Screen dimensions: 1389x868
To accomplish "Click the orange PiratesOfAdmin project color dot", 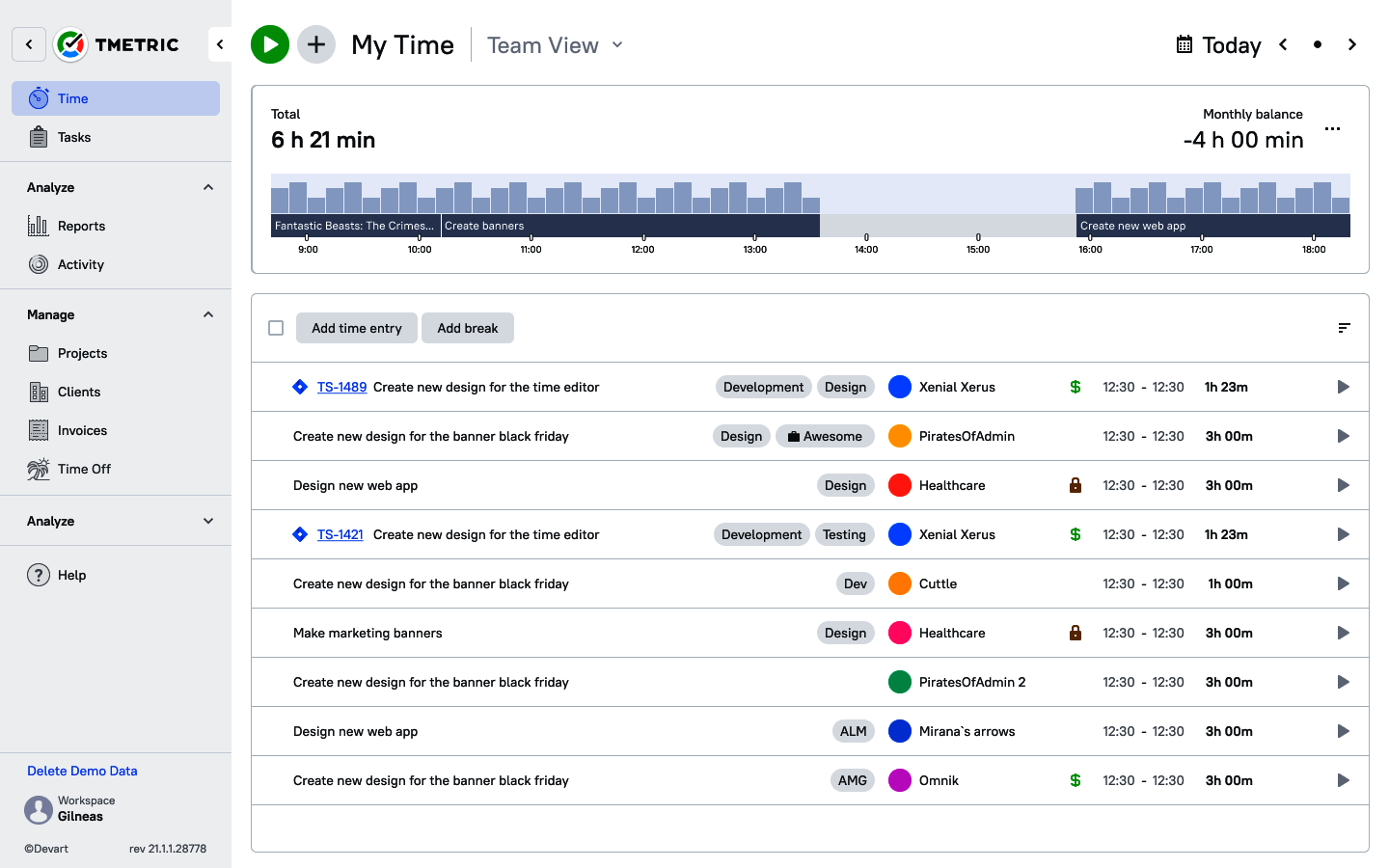I will [899, 436].
